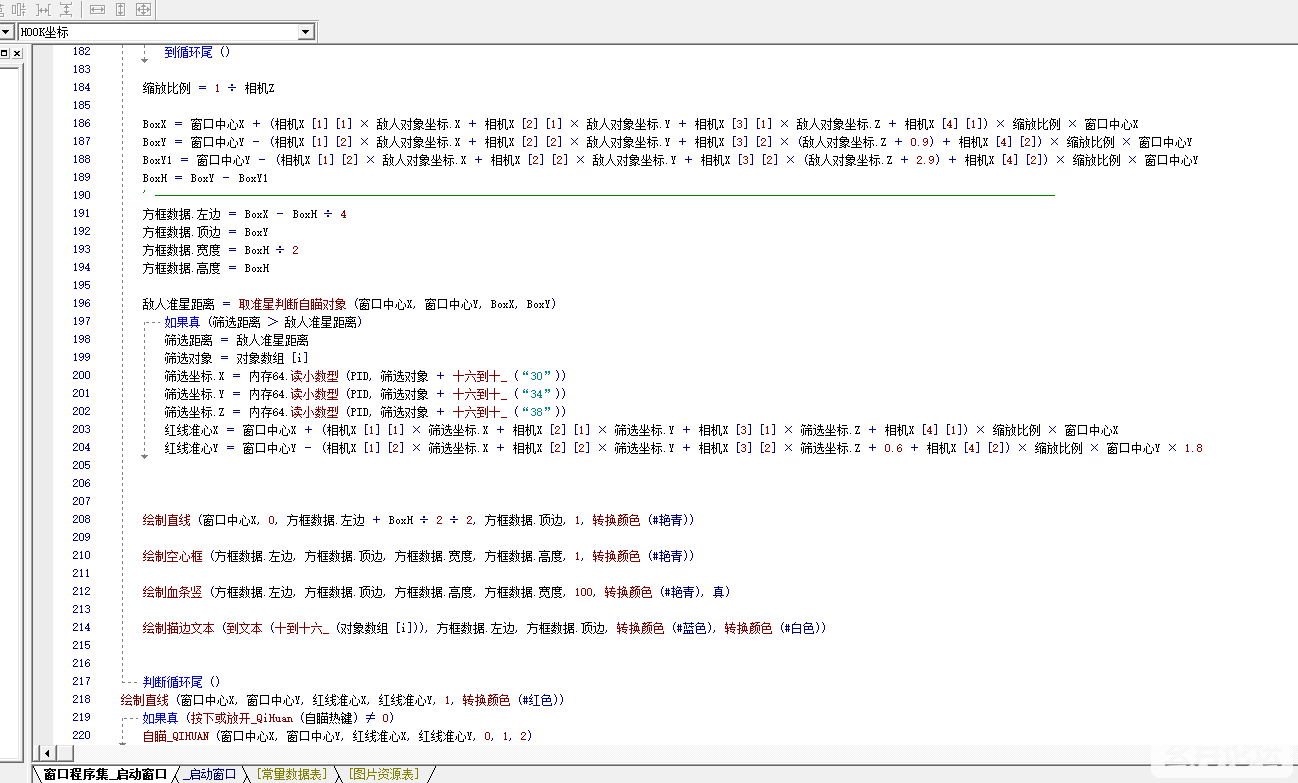Click the 方框数据.高度 = BoxH line
The height and width of the screenshot is (783, 1298).
point(205,268)
